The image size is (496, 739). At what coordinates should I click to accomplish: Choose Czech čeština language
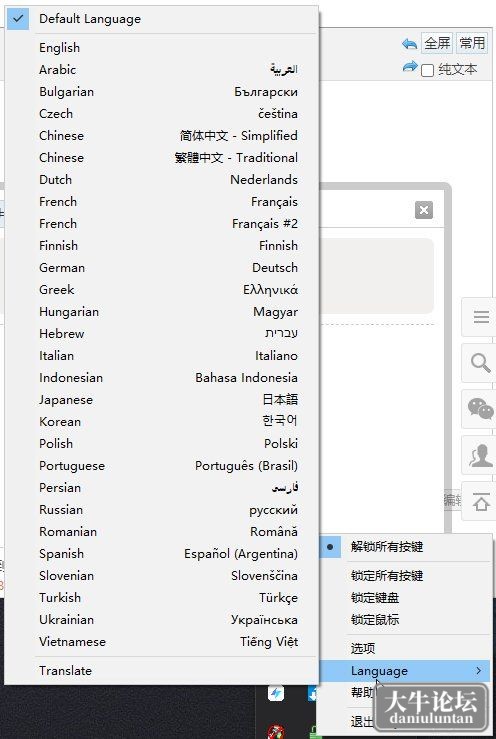[162, 114]
